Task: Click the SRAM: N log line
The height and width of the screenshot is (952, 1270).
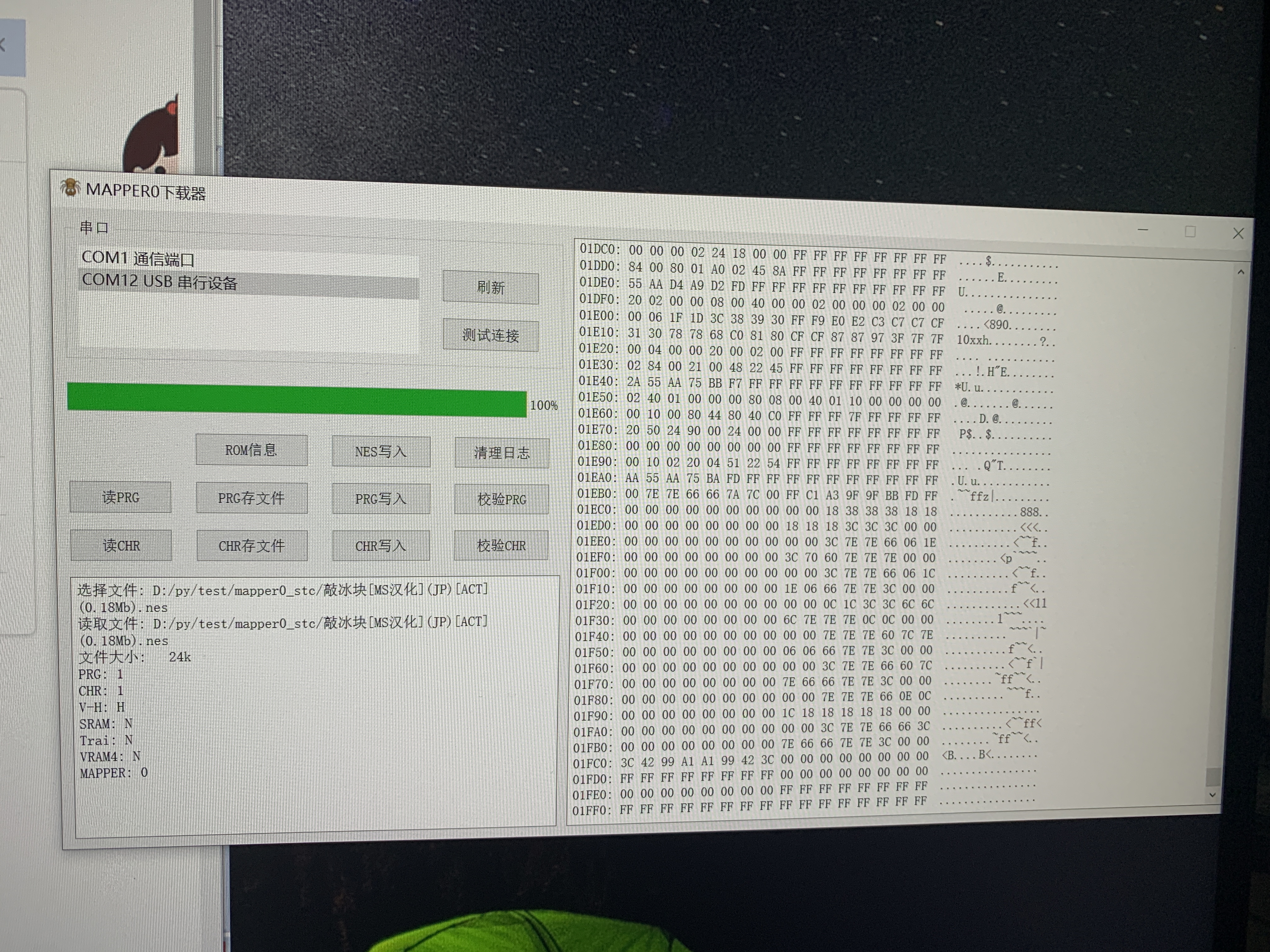Action: (106, 724)
